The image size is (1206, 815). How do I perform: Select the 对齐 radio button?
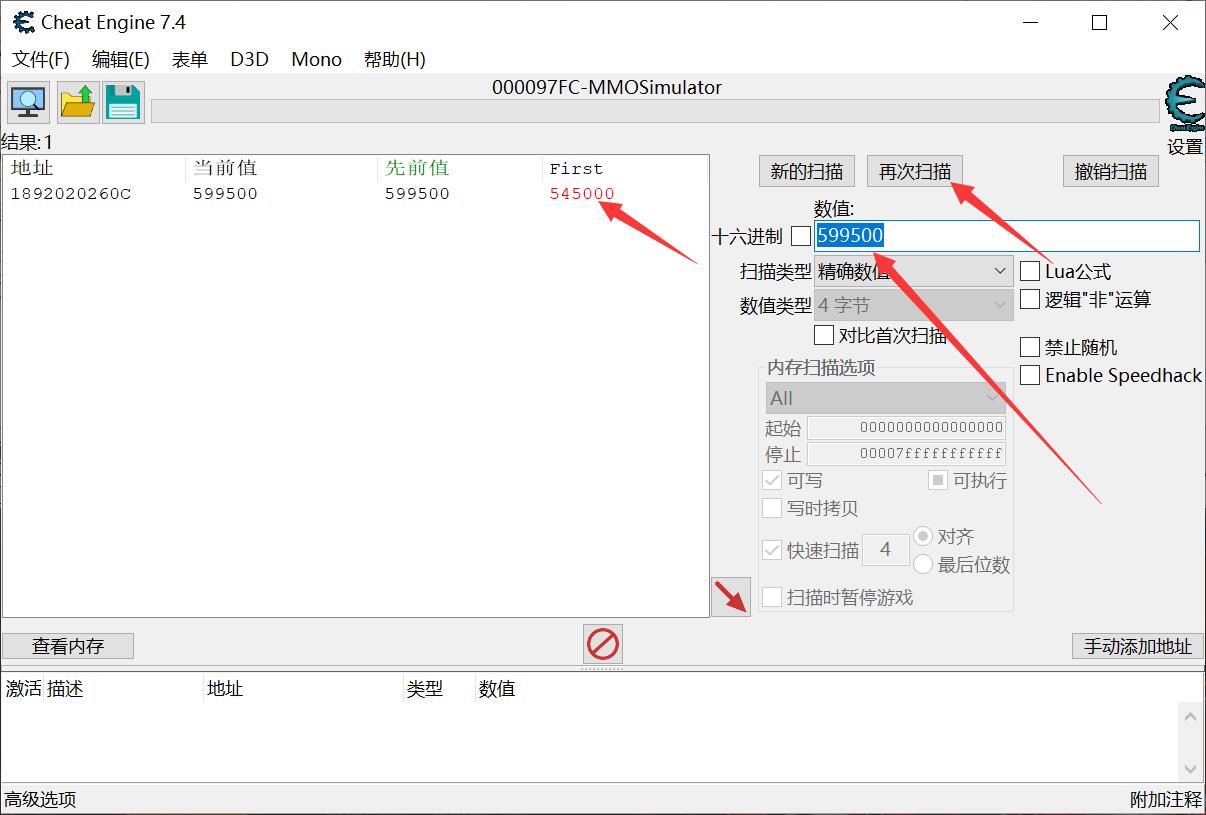click(923, 536)
